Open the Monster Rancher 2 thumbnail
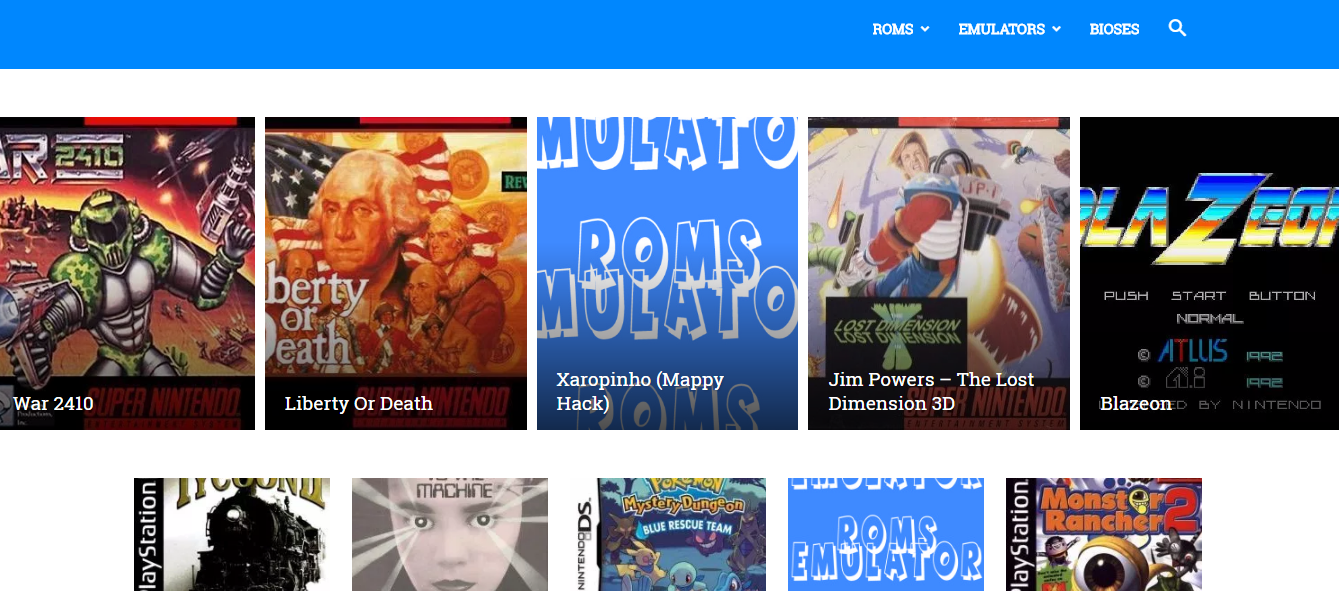 (1104, 534)
